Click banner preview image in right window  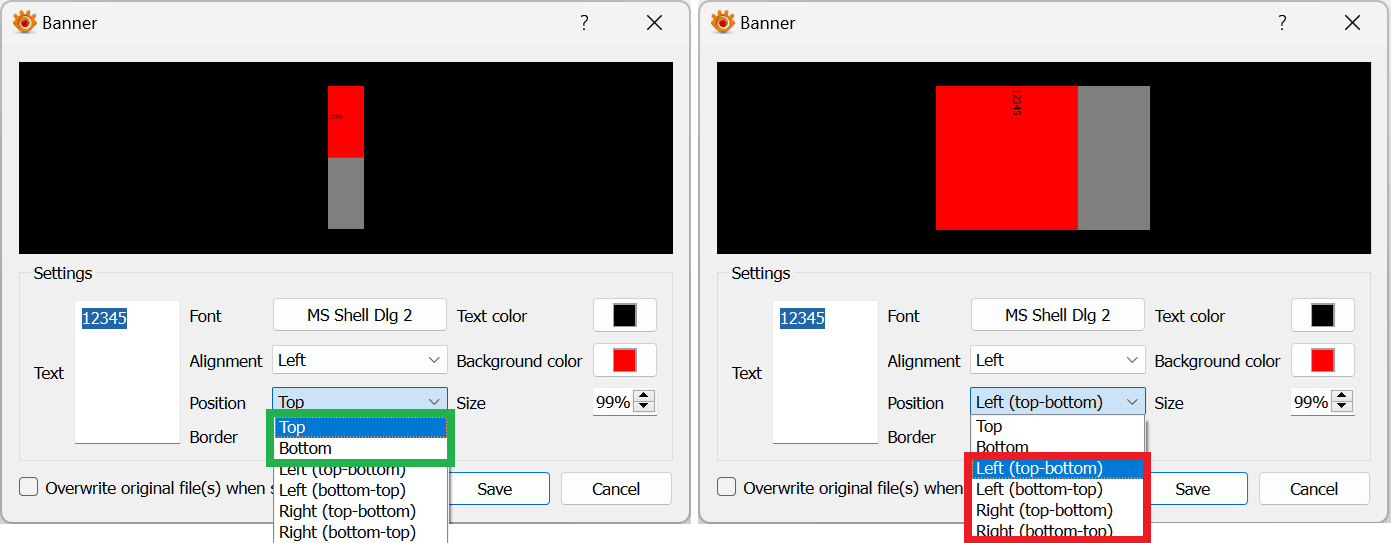1044,158
